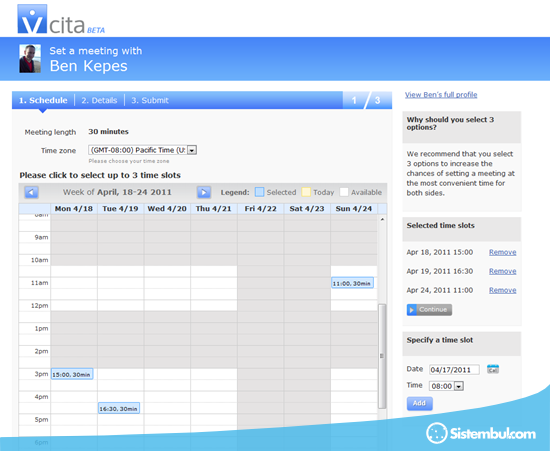Switch to the 1. Schedule tab
The height and width of the screenshot is (451, 550).
tap(43, 100)
